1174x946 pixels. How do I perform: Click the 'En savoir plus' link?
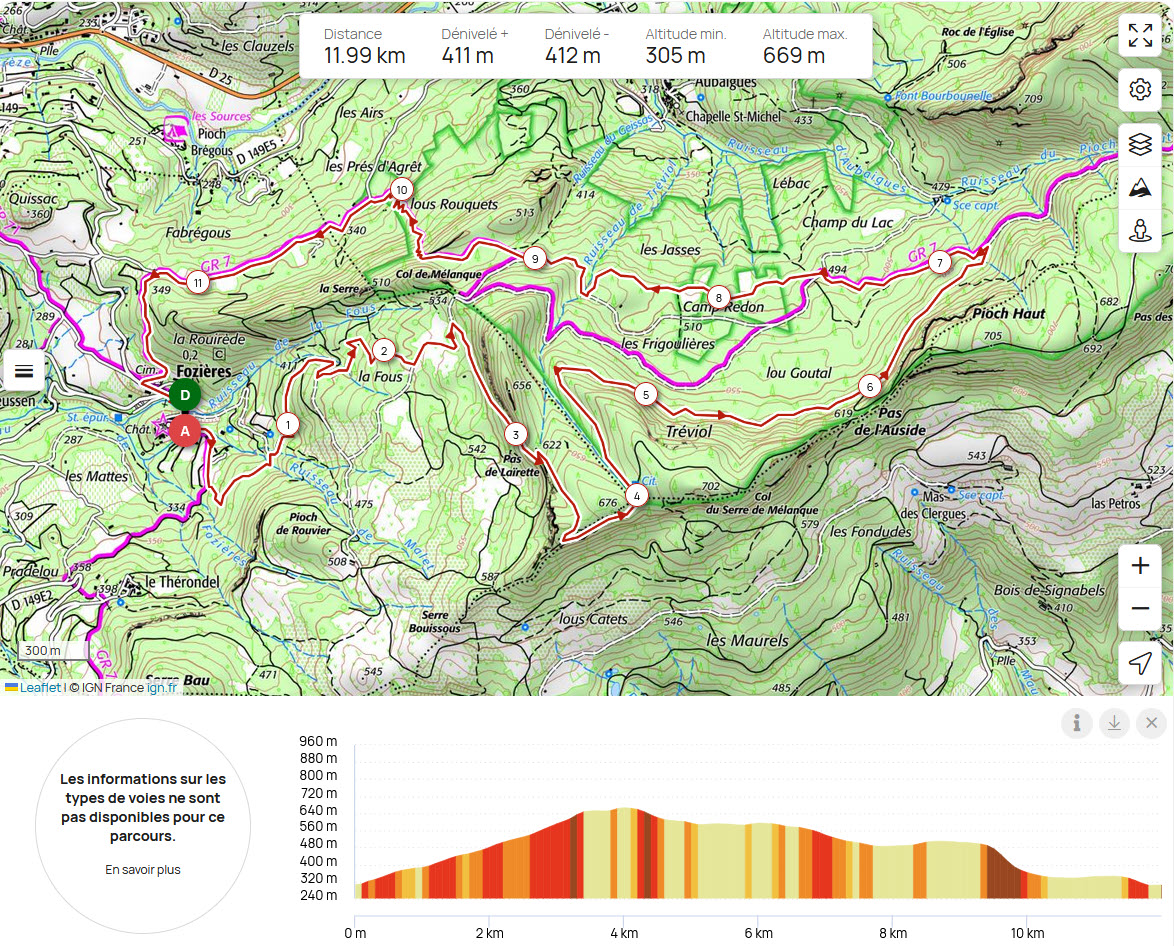[143, 870]
